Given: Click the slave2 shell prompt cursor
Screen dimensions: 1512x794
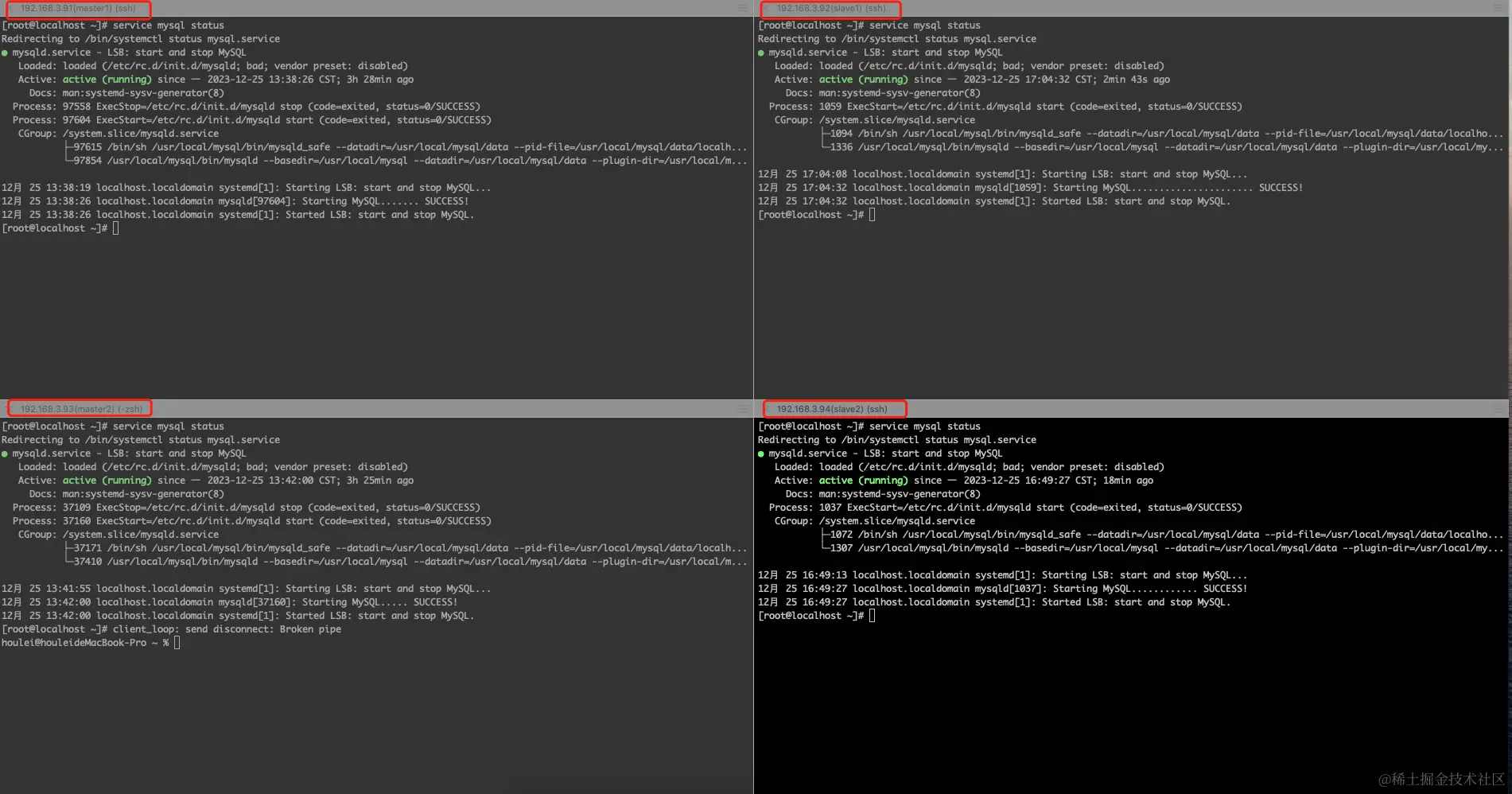Looking at the screenshot, I should (873, 616).
